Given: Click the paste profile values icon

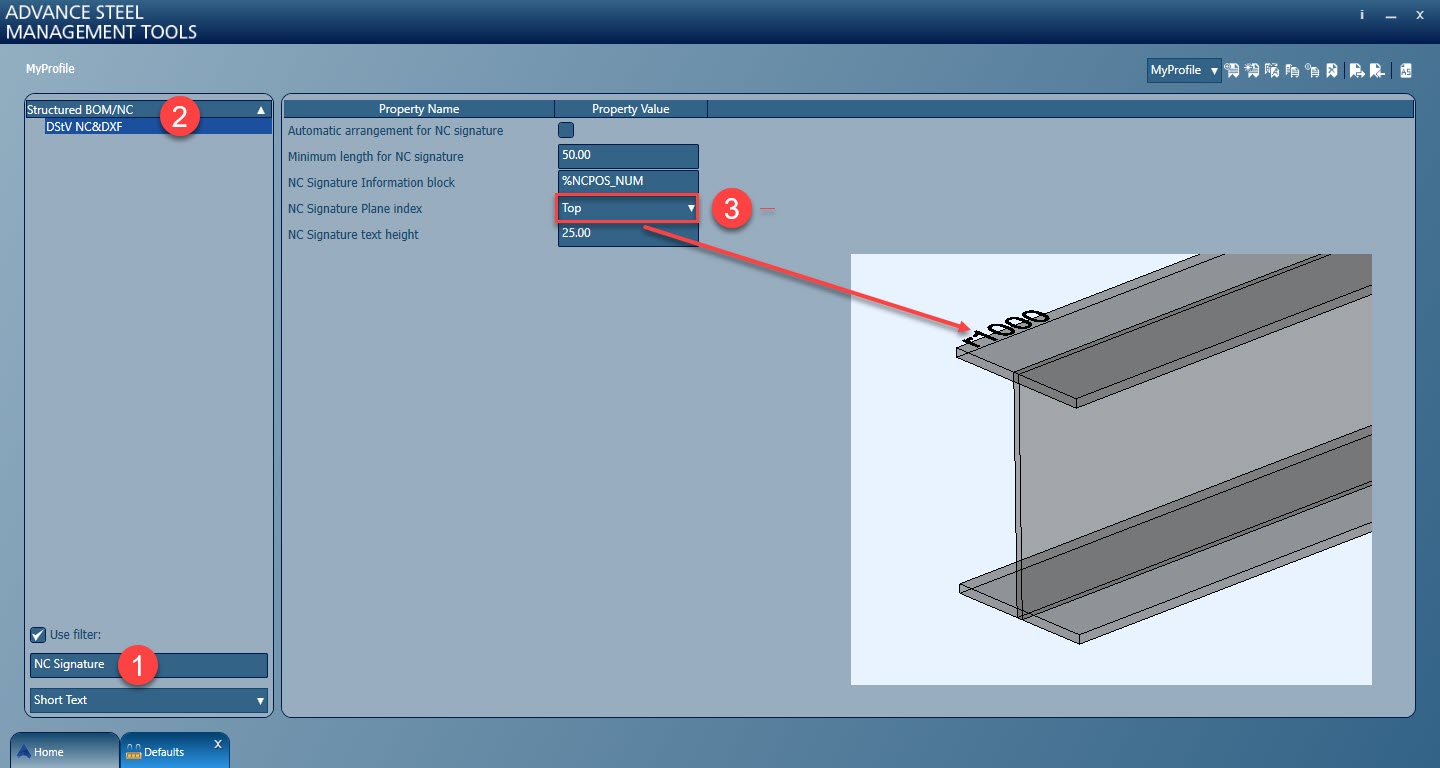Looking at the screenshot, I should pyautogui.click(x=1311, y=70).
